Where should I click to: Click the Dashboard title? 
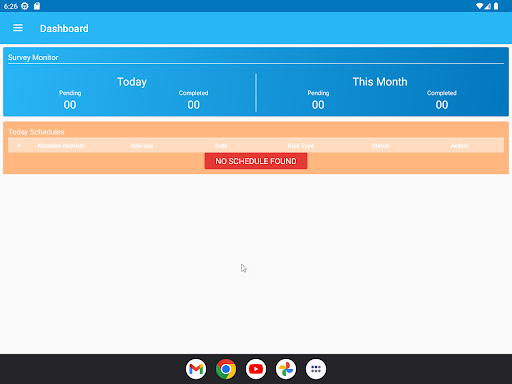[64, 28]
